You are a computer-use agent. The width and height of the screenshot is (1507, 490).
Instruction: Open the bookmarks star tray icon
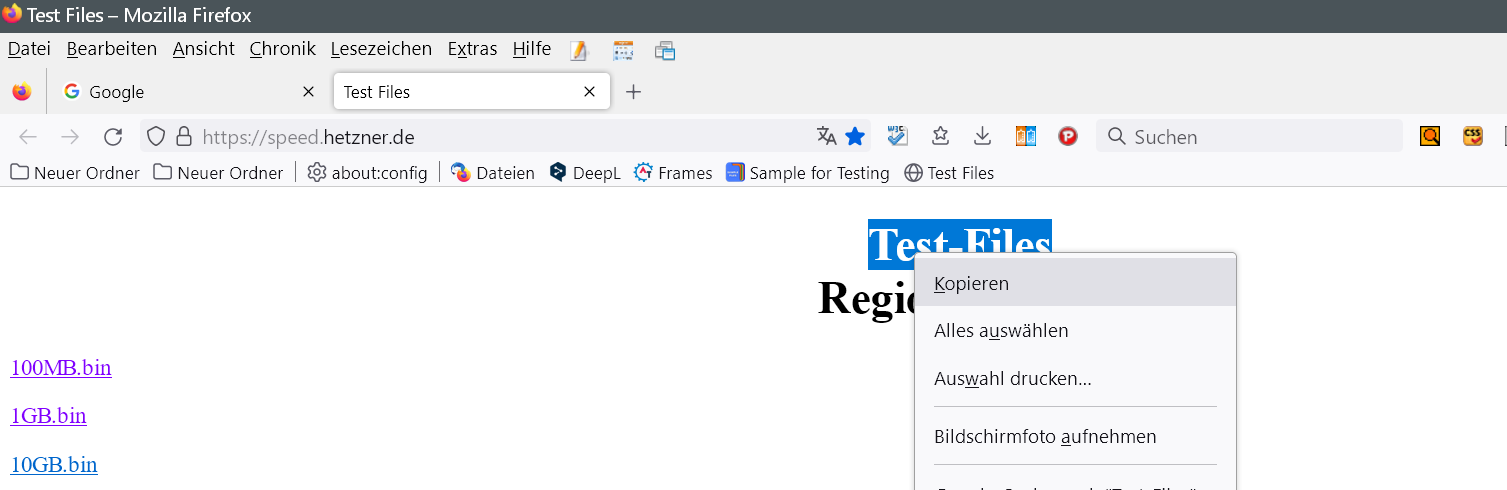(x=940, y=136)
